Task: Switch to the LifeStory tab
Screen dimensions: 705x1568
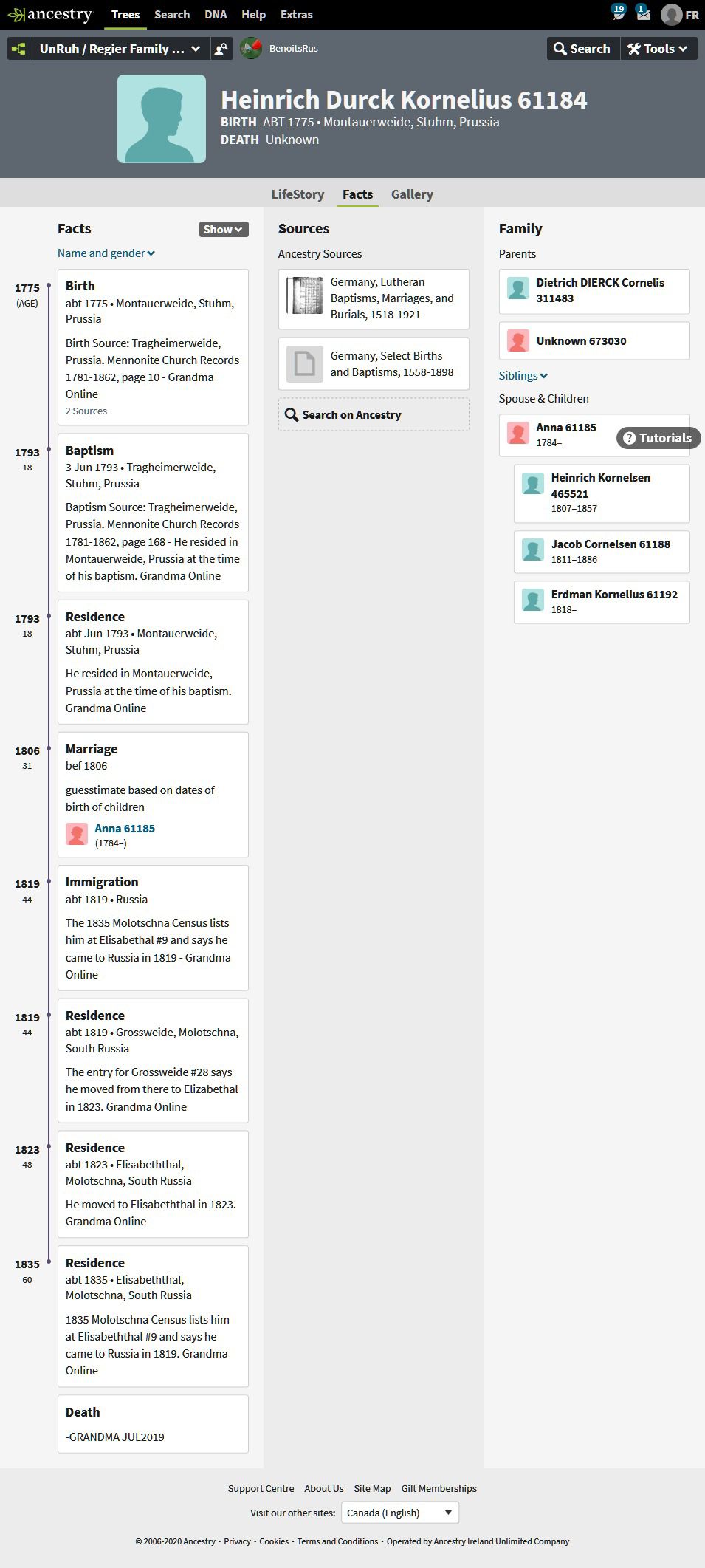Action: click(298, 194)
